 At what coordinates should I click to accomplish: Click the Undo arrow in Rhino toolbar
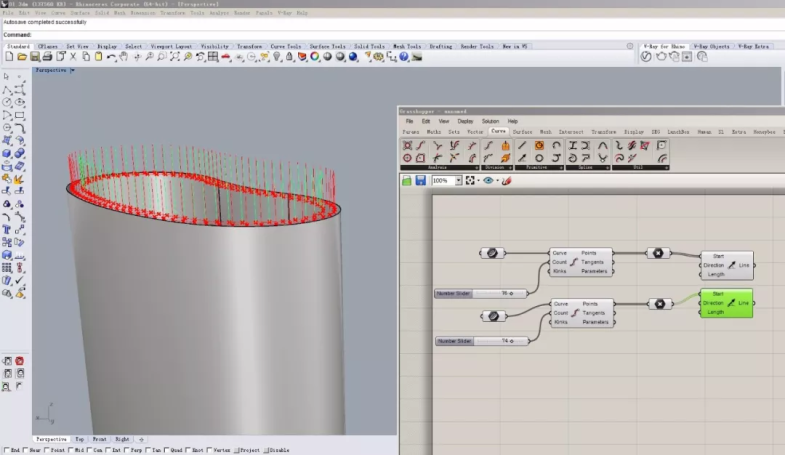(110, 57)
